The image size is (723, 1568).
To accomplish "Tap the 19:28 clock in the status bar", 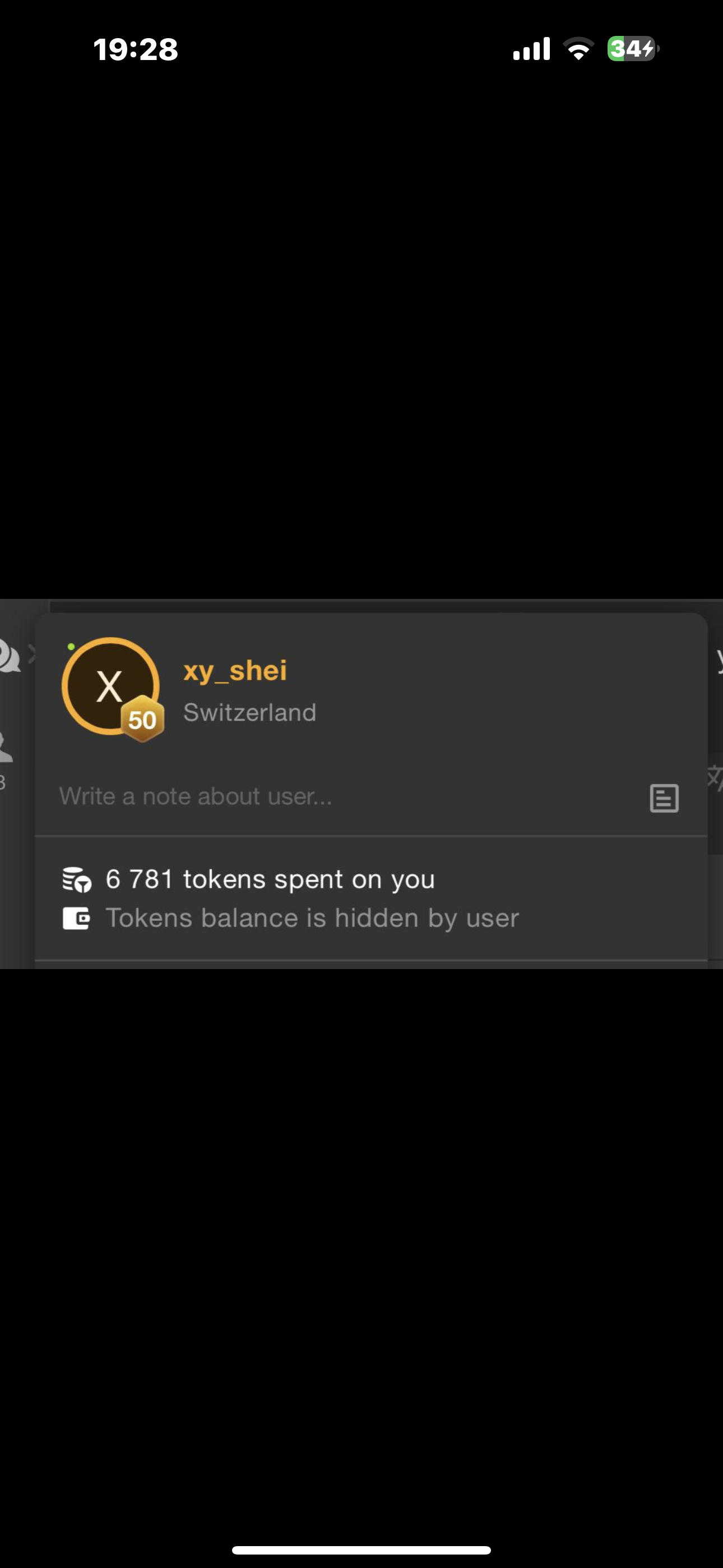I will [x=135, y=49].
